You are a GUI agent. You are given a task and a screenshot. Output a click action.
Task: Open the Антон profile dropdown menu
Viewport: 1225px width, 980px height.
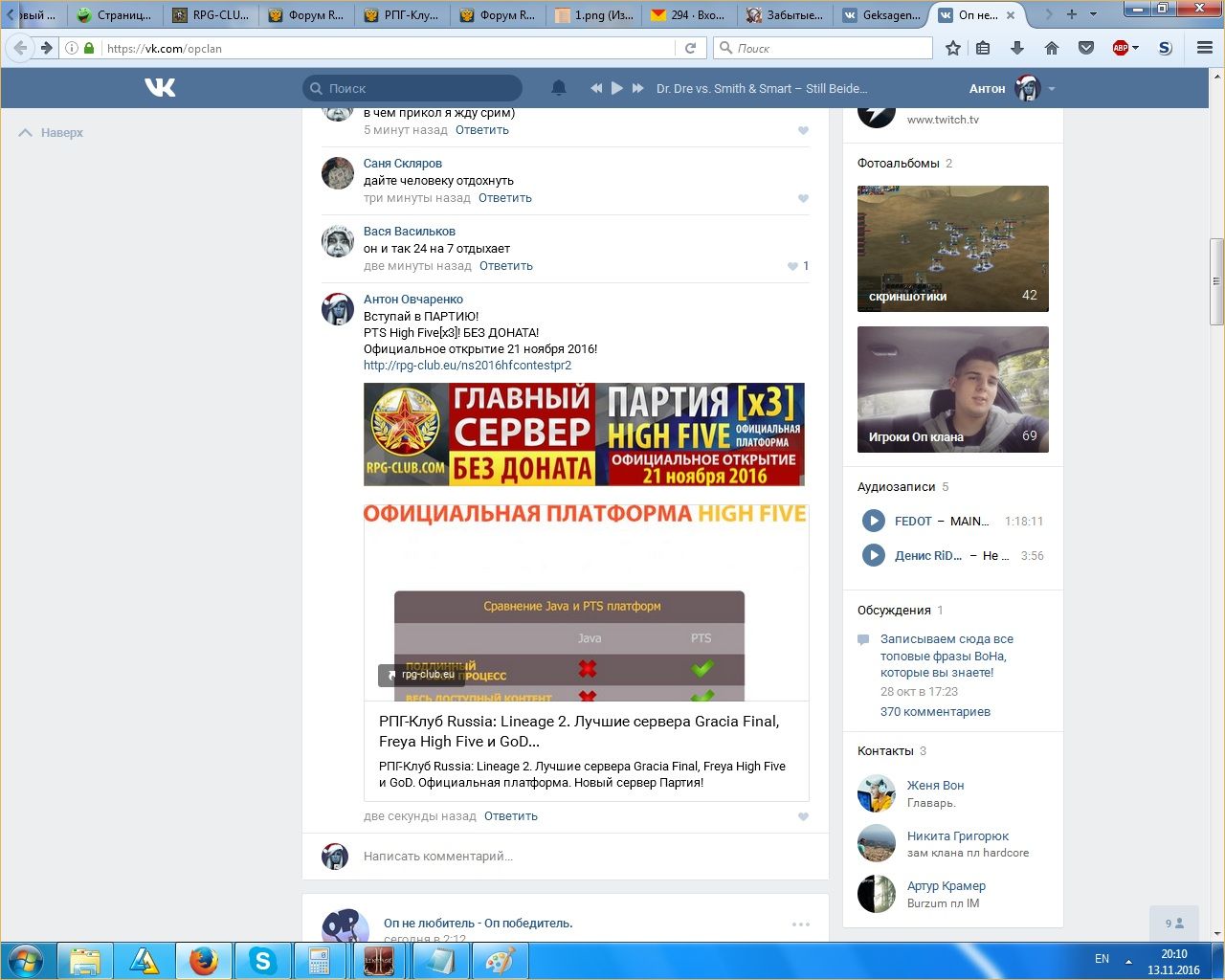(1052, 89)
